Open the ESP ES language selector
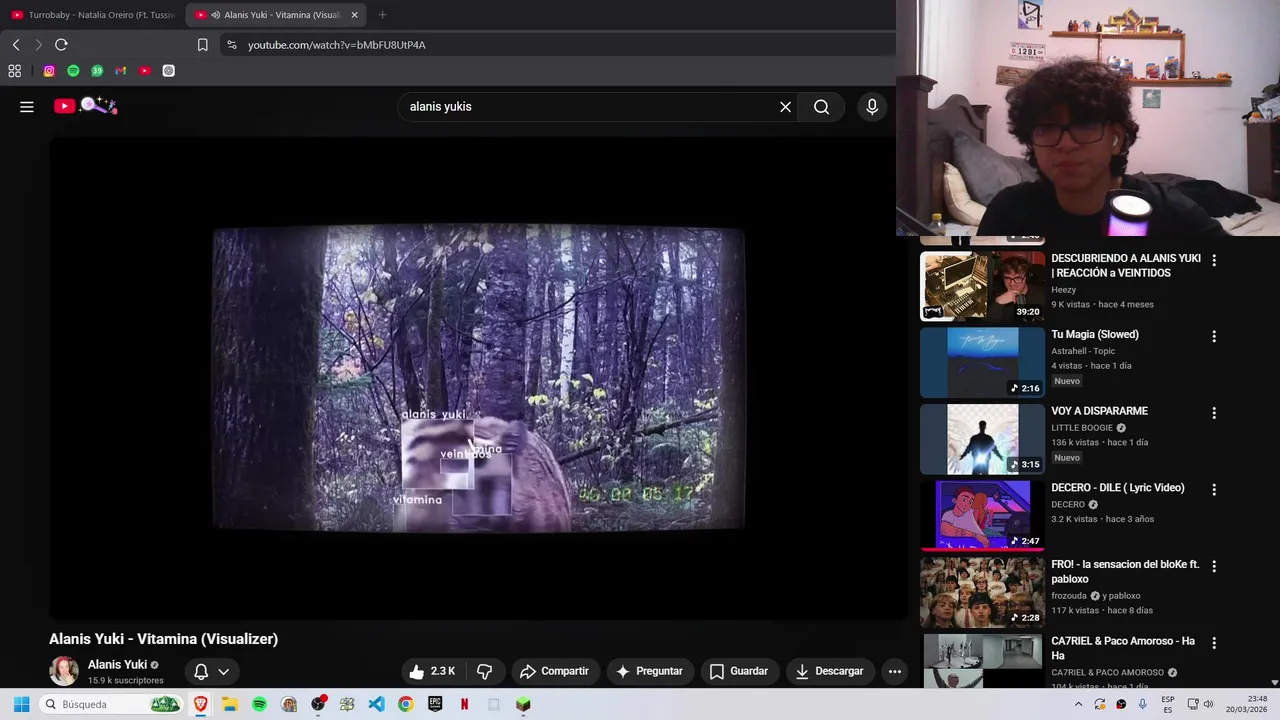Image resolution: width=1280 pixels, height=720 pixels. coord(1168,704)
